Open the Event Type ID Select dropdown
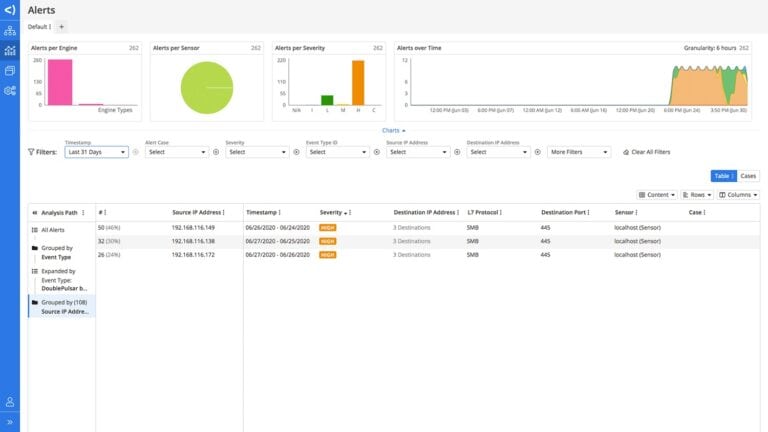 point(337,152)
